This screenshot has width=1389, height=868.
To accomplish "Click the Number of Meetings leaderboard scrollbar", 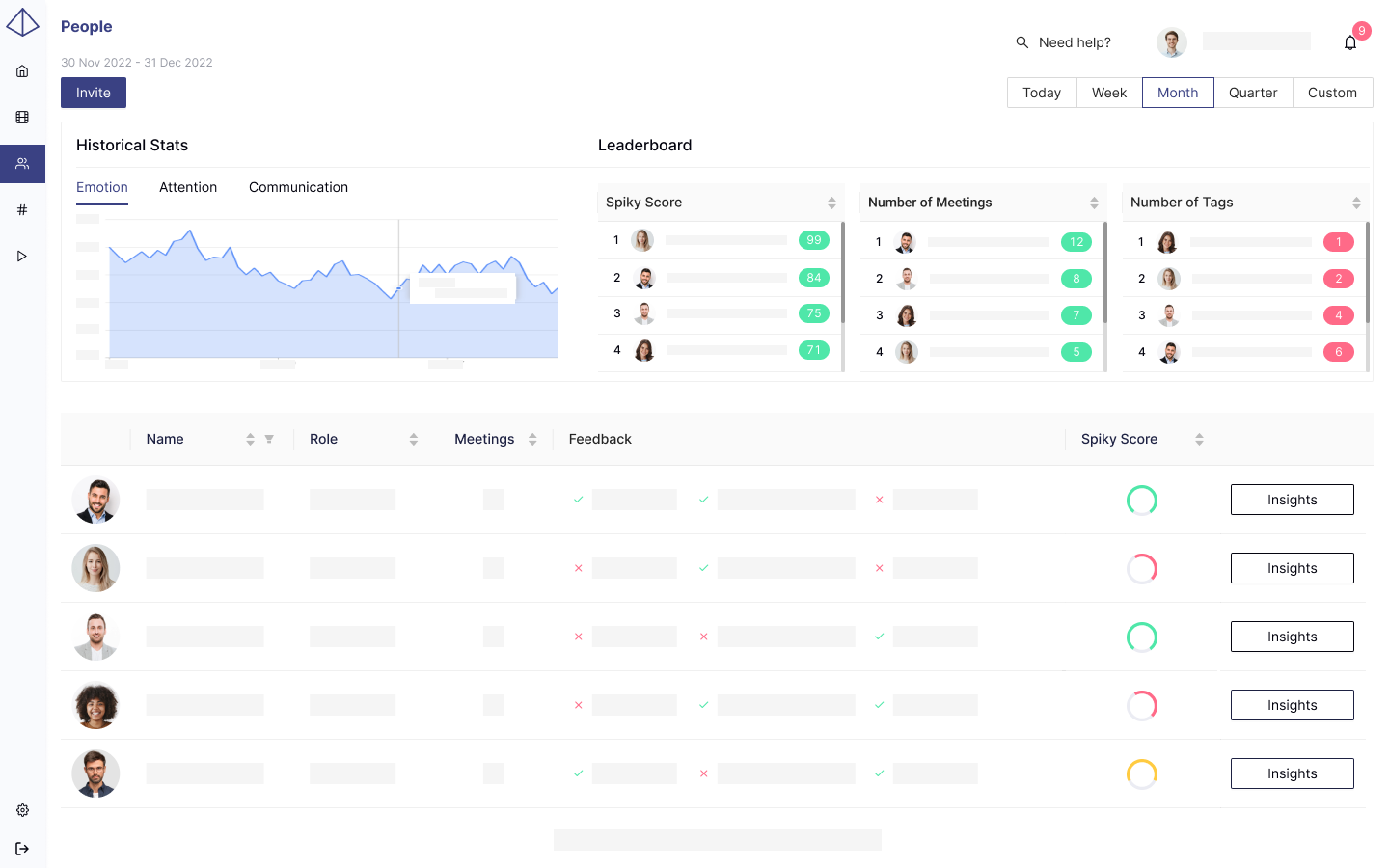I will coord(1105,273).
